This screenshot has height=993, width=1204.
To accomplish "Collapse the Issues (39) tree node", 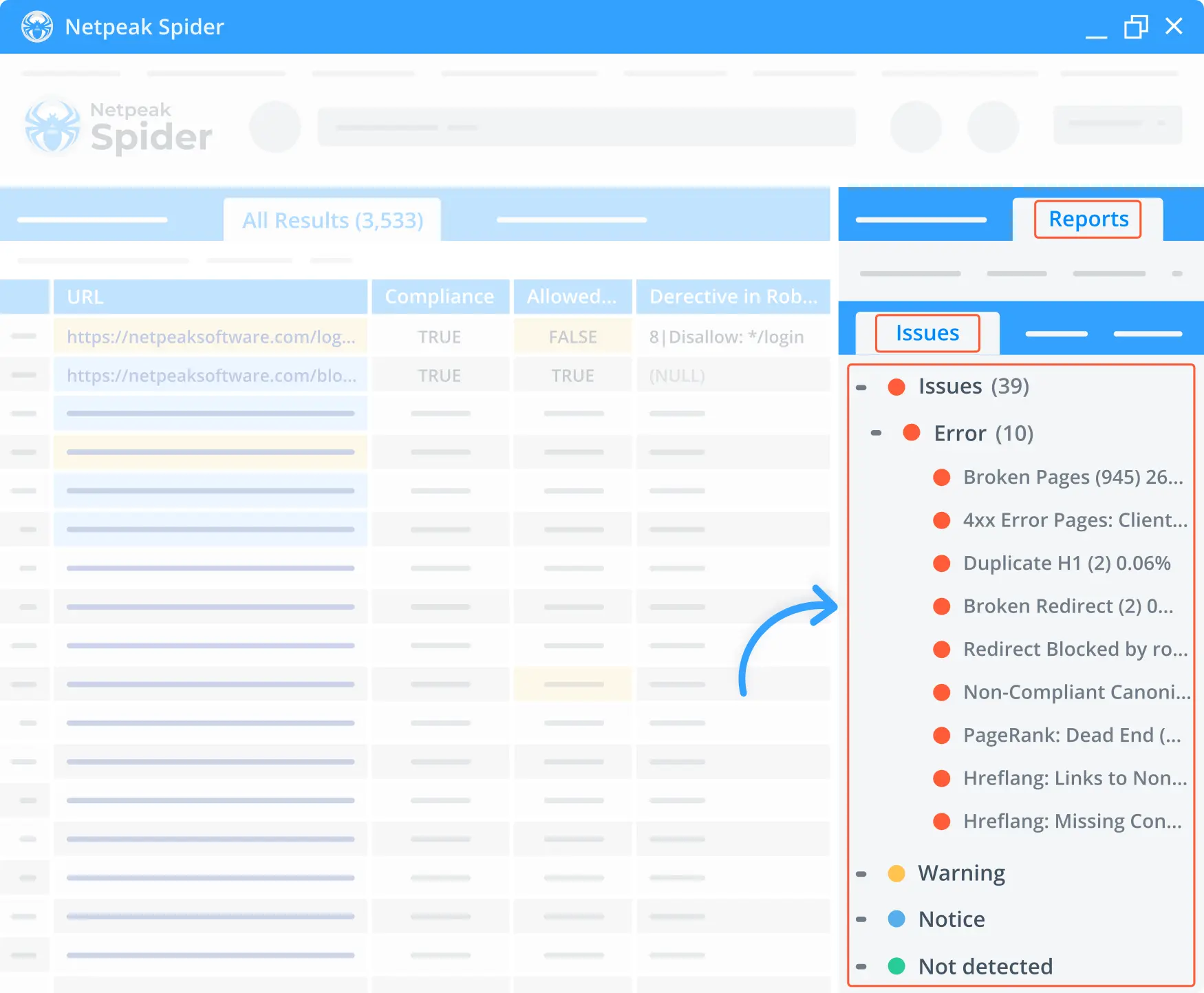I will click(x=861, y=387).
